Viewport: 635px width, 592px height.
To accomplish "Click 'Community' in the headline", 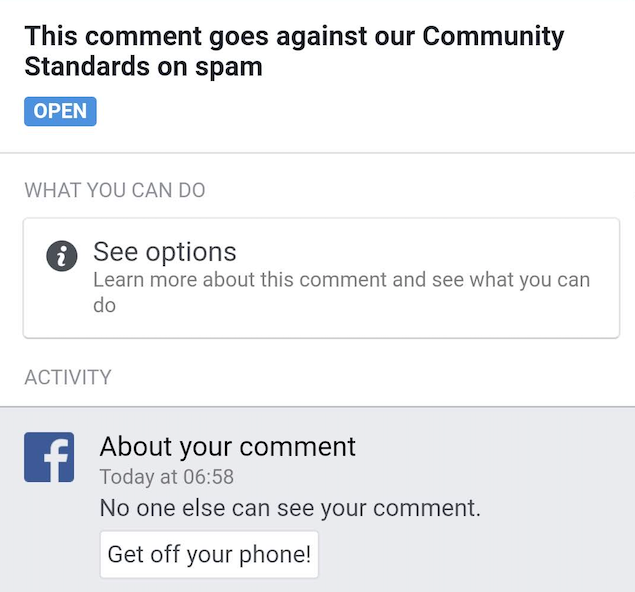I will pos(493,37).
